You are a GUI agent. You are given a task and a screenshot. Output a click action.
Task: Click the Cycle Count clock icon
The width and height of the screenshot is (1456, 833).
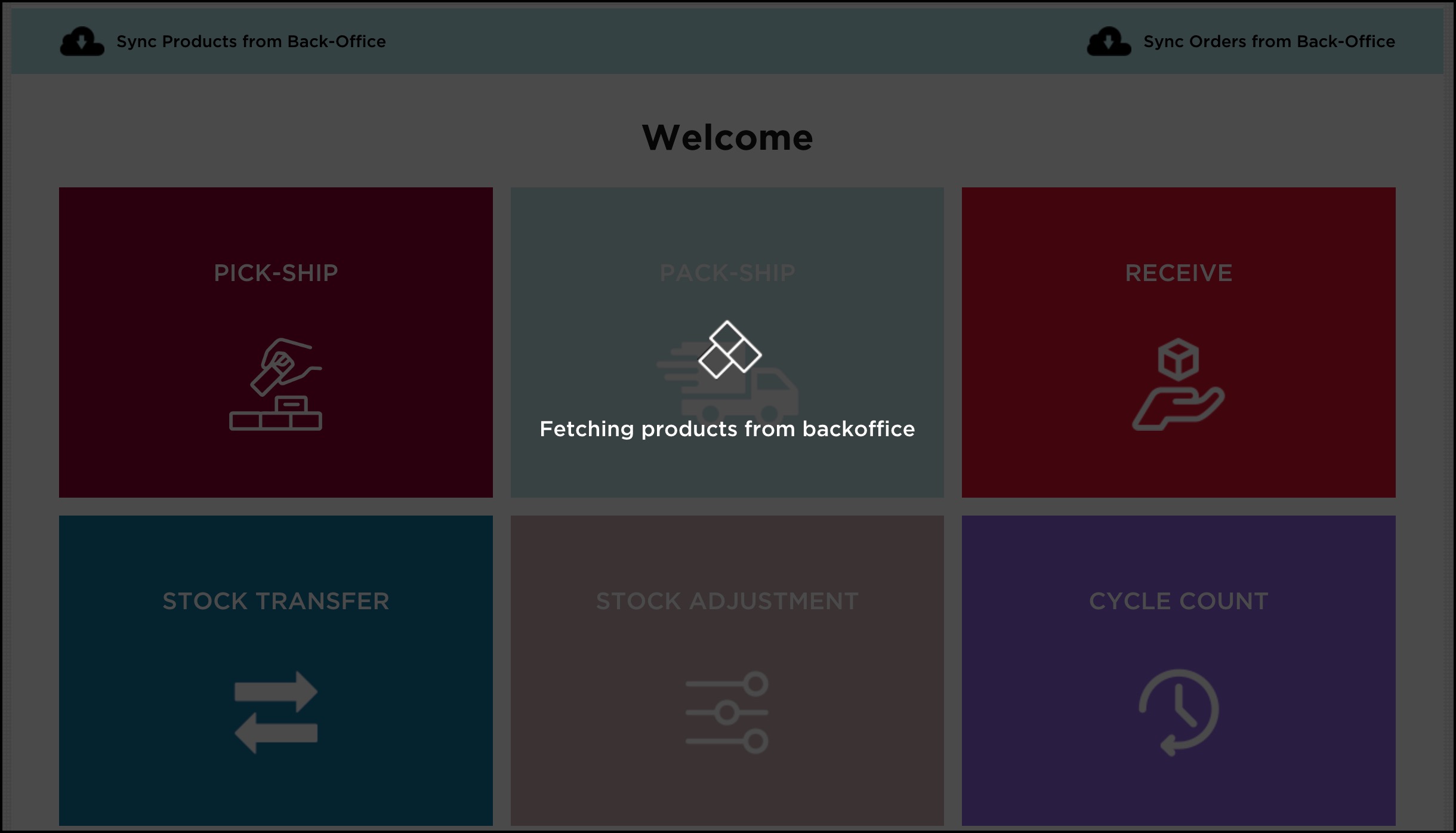tap(1178, 712)
